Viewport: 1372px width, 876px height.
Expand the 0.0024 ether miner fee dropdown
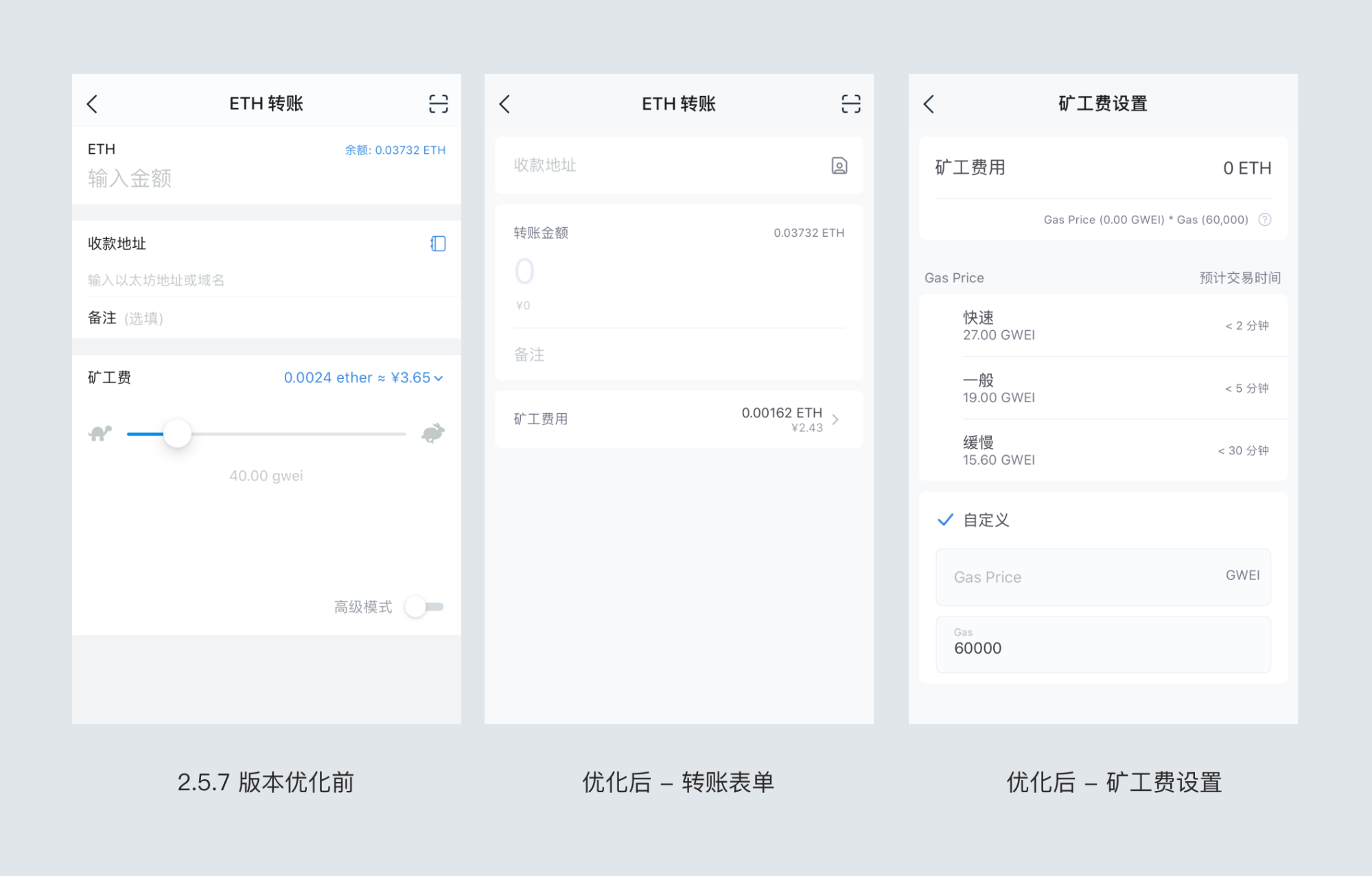pos(363,378)
